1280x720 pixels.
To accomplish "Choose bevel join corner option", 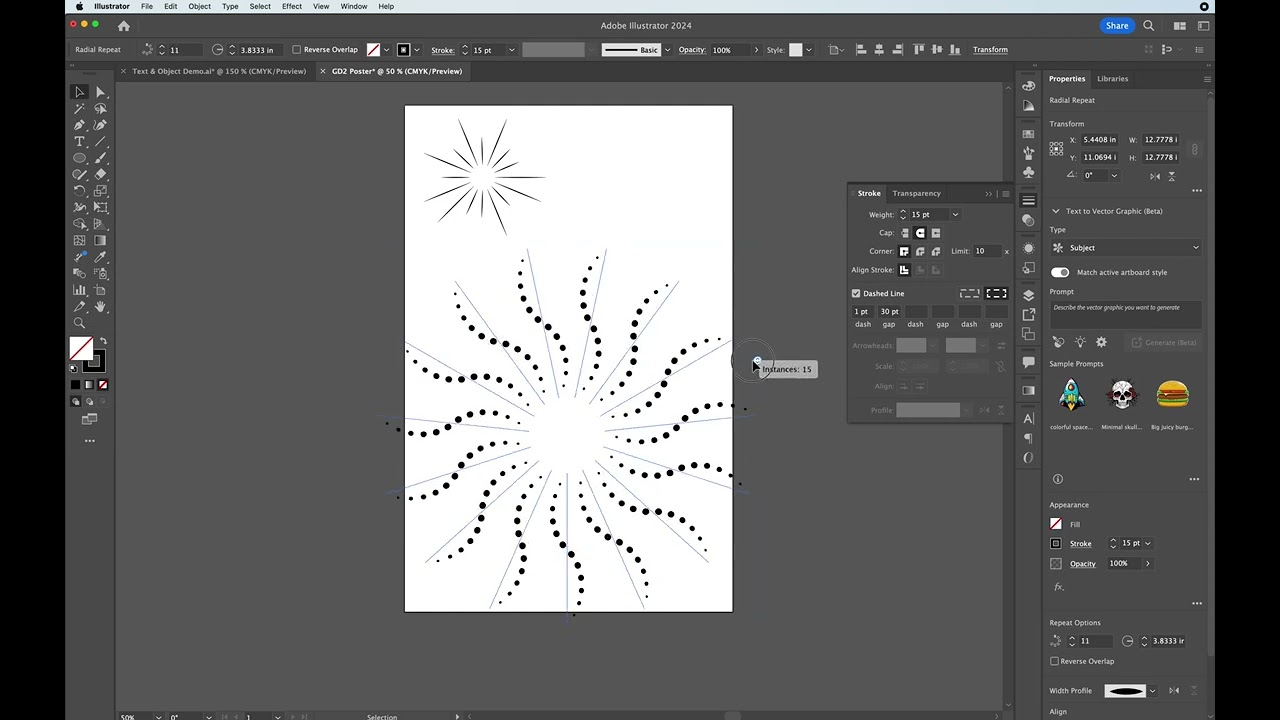I will pyautogui.click(x=936, y=251).
